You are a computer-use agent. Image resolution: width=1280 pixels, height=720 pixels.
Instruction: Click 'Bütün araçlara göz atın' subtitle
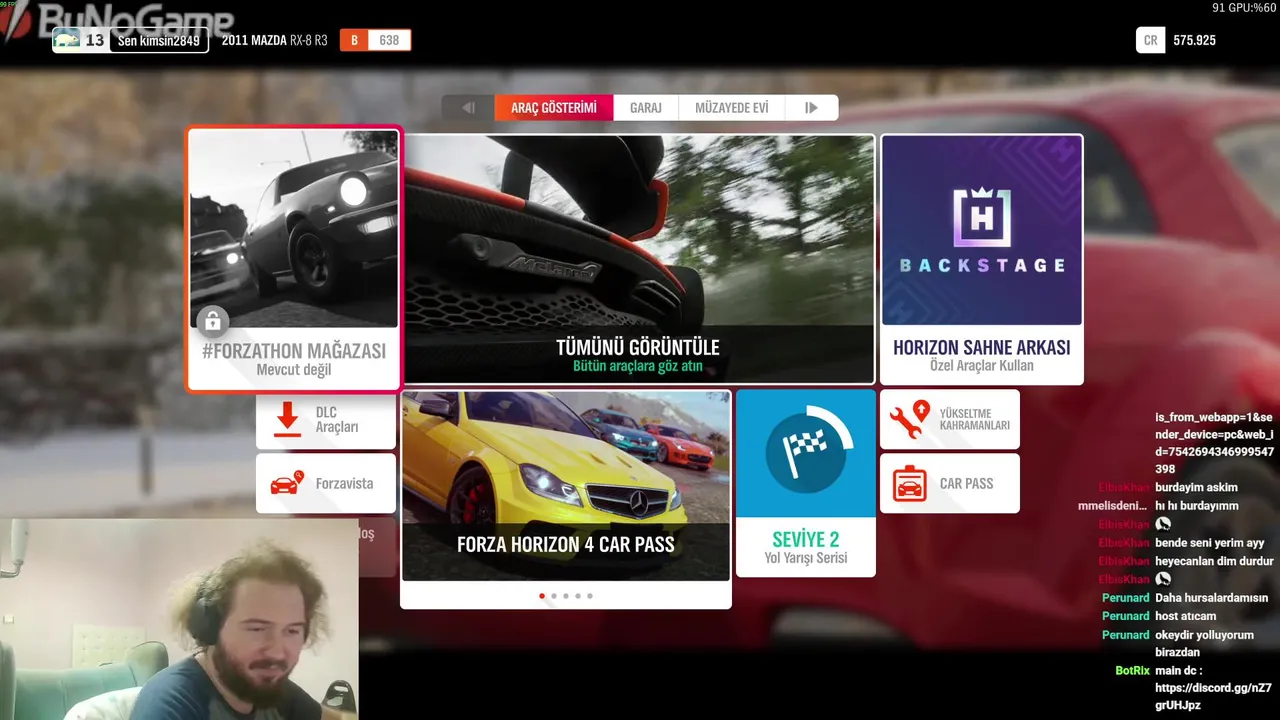click(638, 366)
